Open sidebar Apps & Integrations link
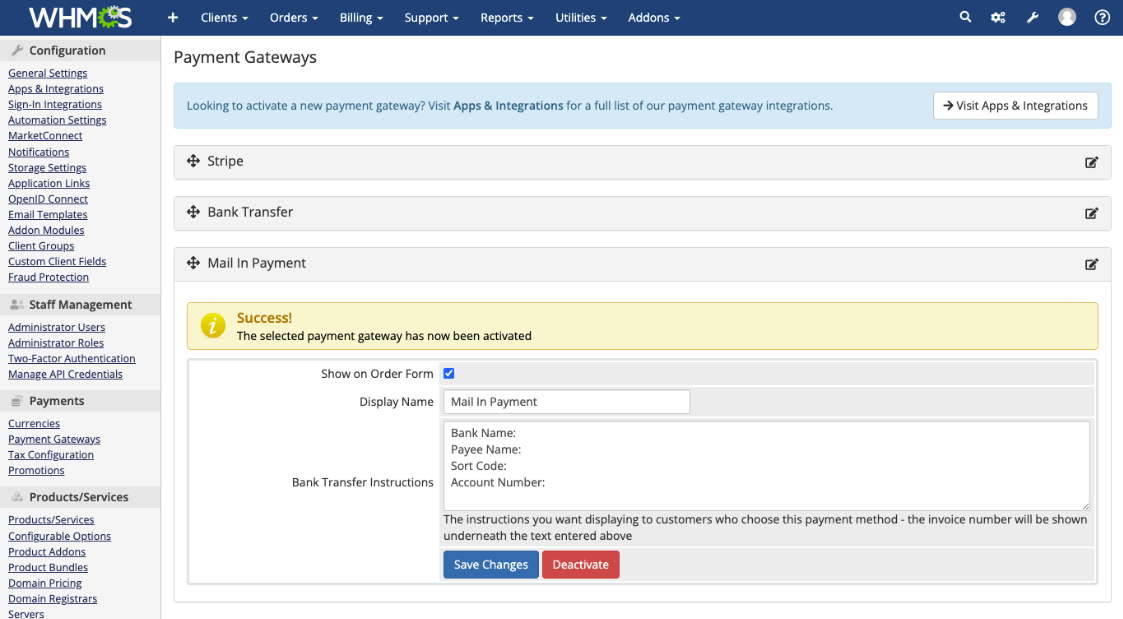 tap(56, 89)
